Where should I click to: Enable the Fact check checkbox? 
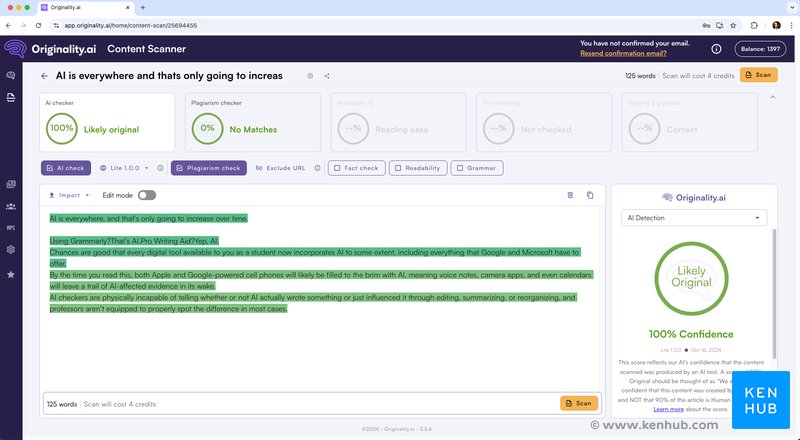pyautogui.click(x=357, y=168)
